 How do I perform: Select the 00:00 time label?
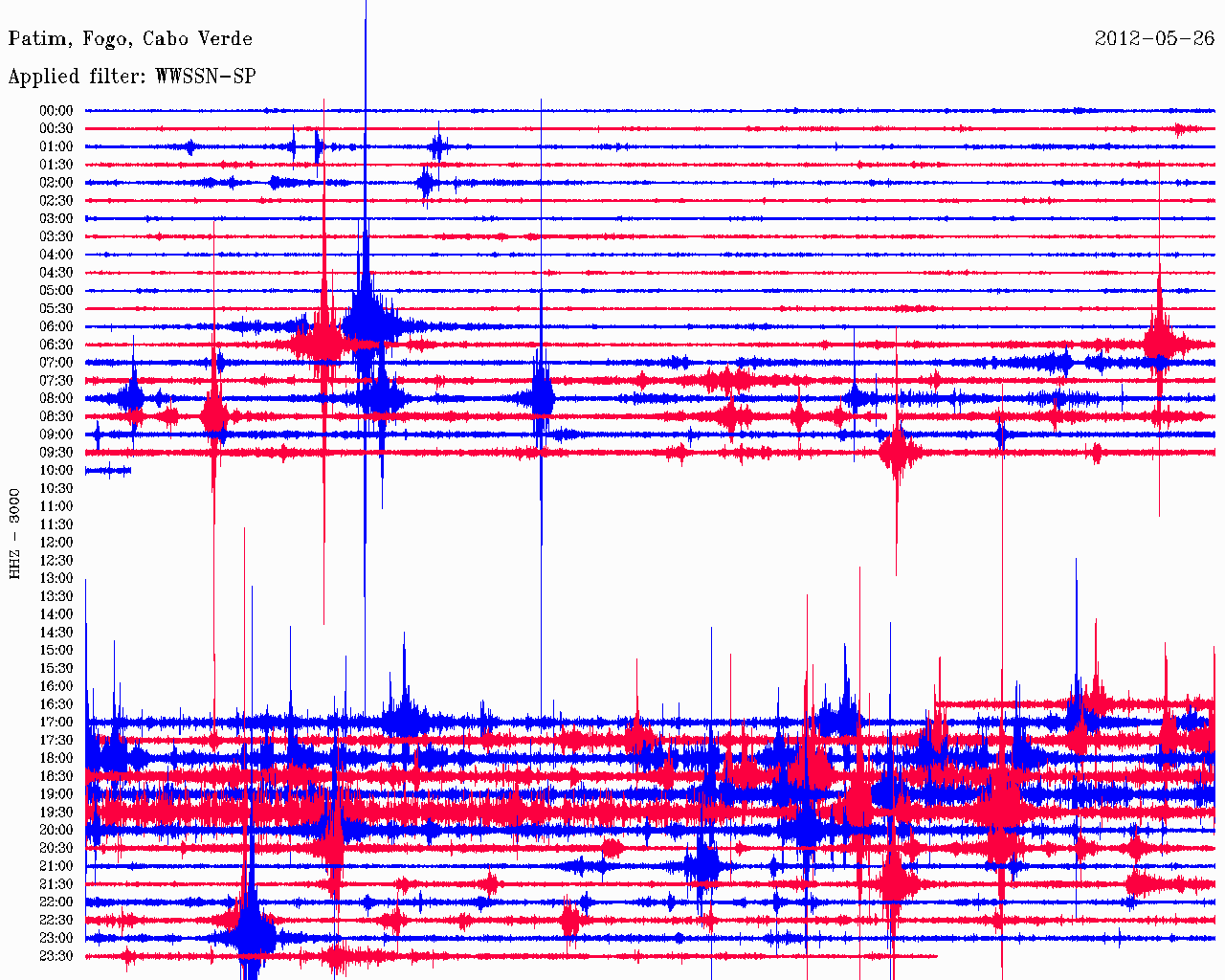56,111
